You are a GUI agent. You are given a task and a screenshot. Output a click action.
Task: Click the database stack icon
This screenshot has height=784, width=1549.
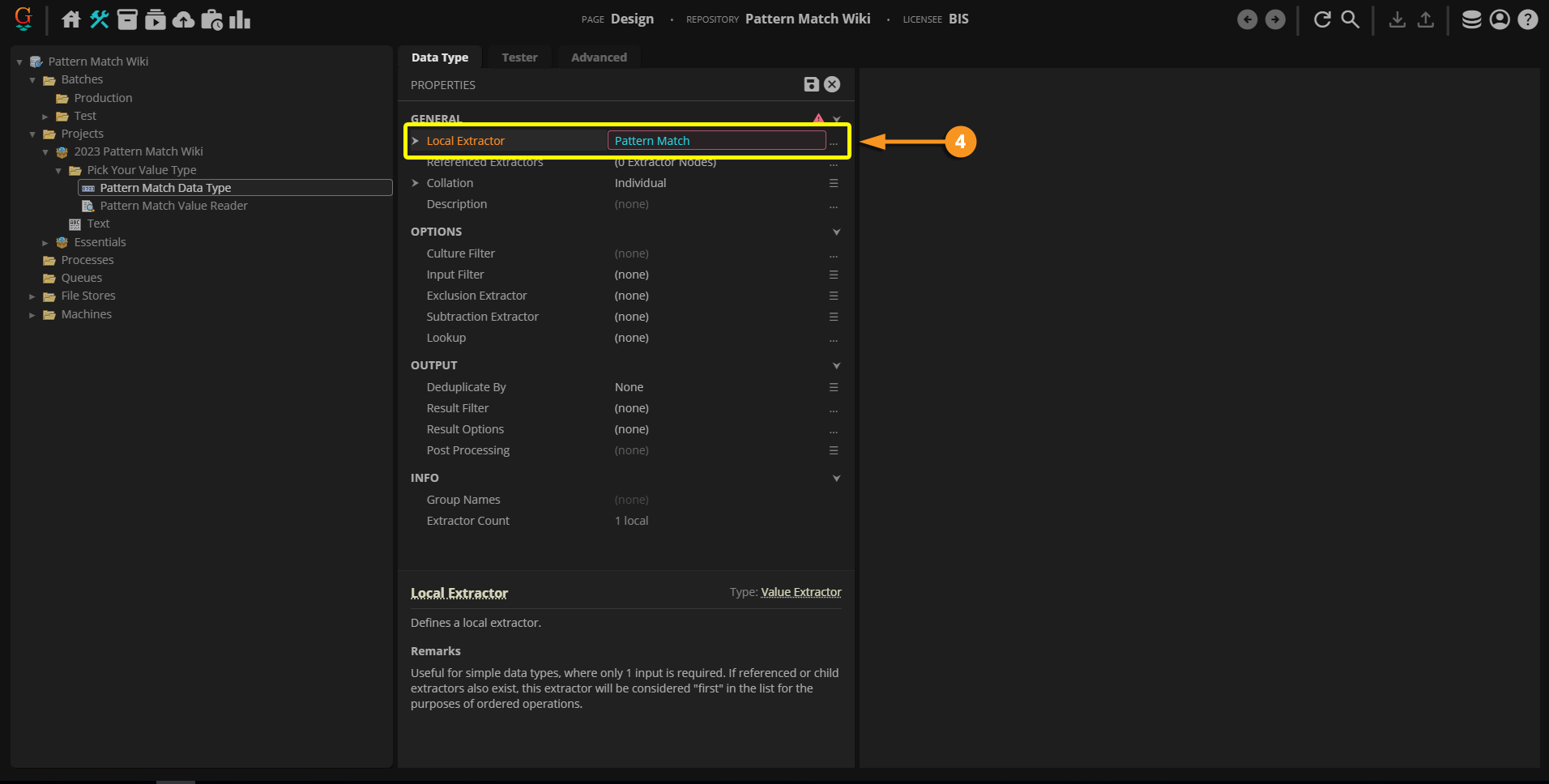1471,19
